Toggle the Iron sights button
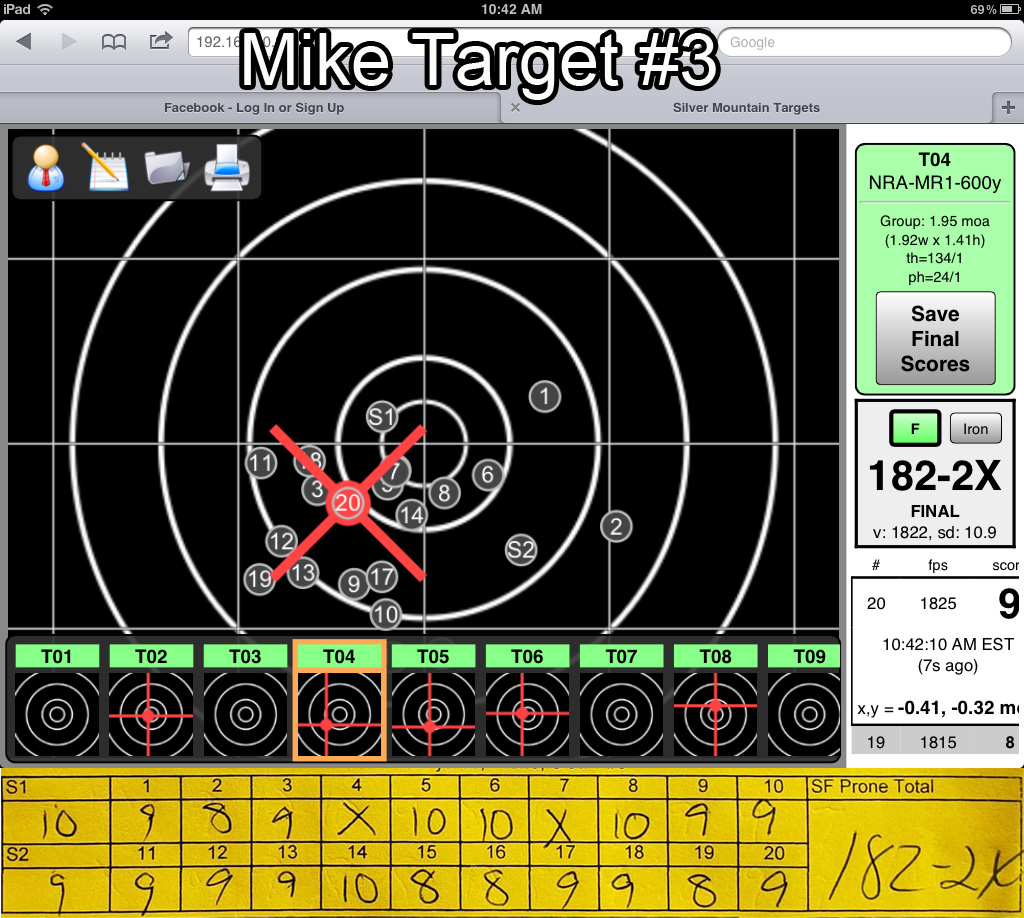 975,428
